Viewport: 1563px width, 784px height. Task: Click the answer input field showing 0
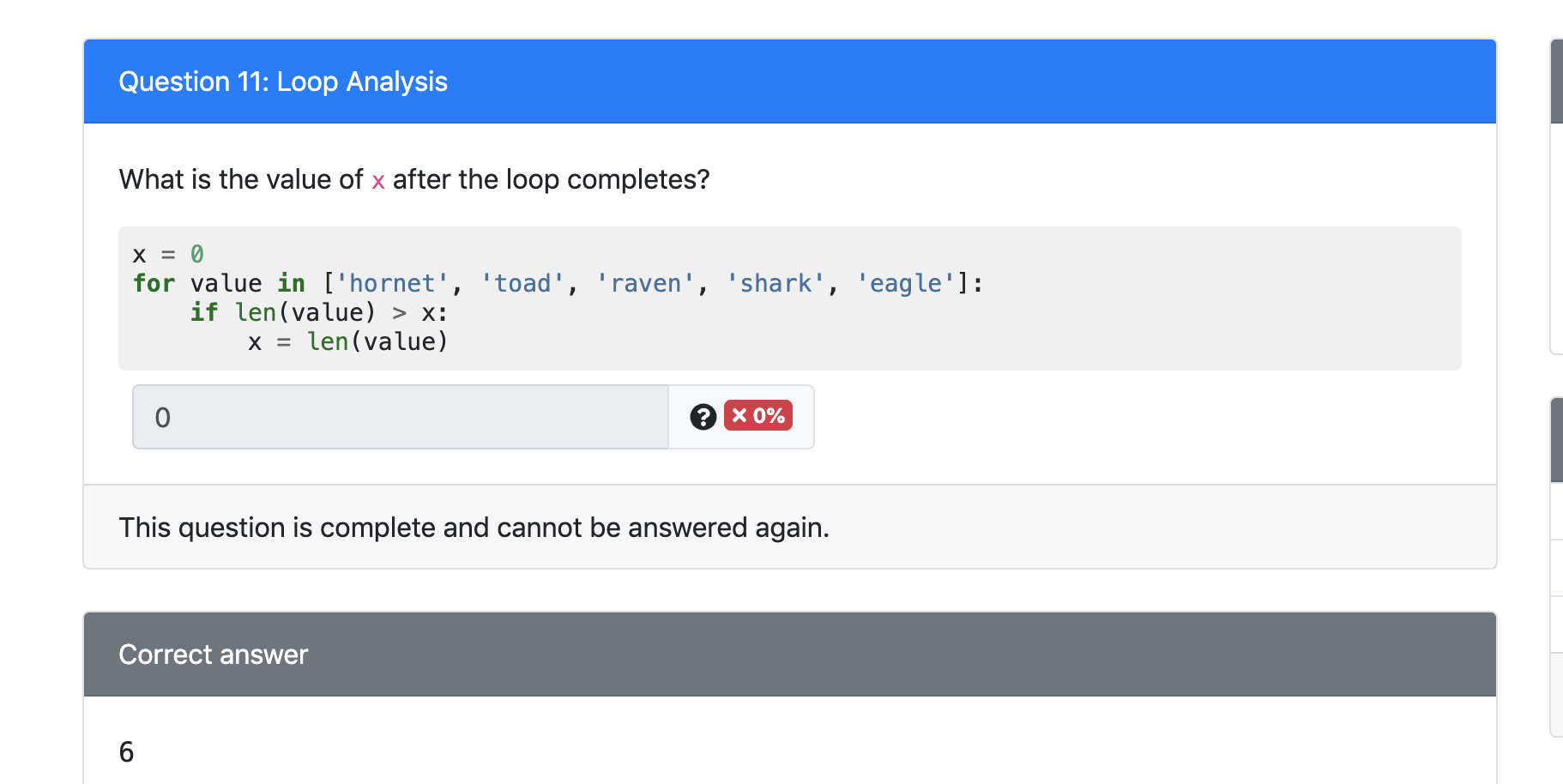tap(399, 416)
